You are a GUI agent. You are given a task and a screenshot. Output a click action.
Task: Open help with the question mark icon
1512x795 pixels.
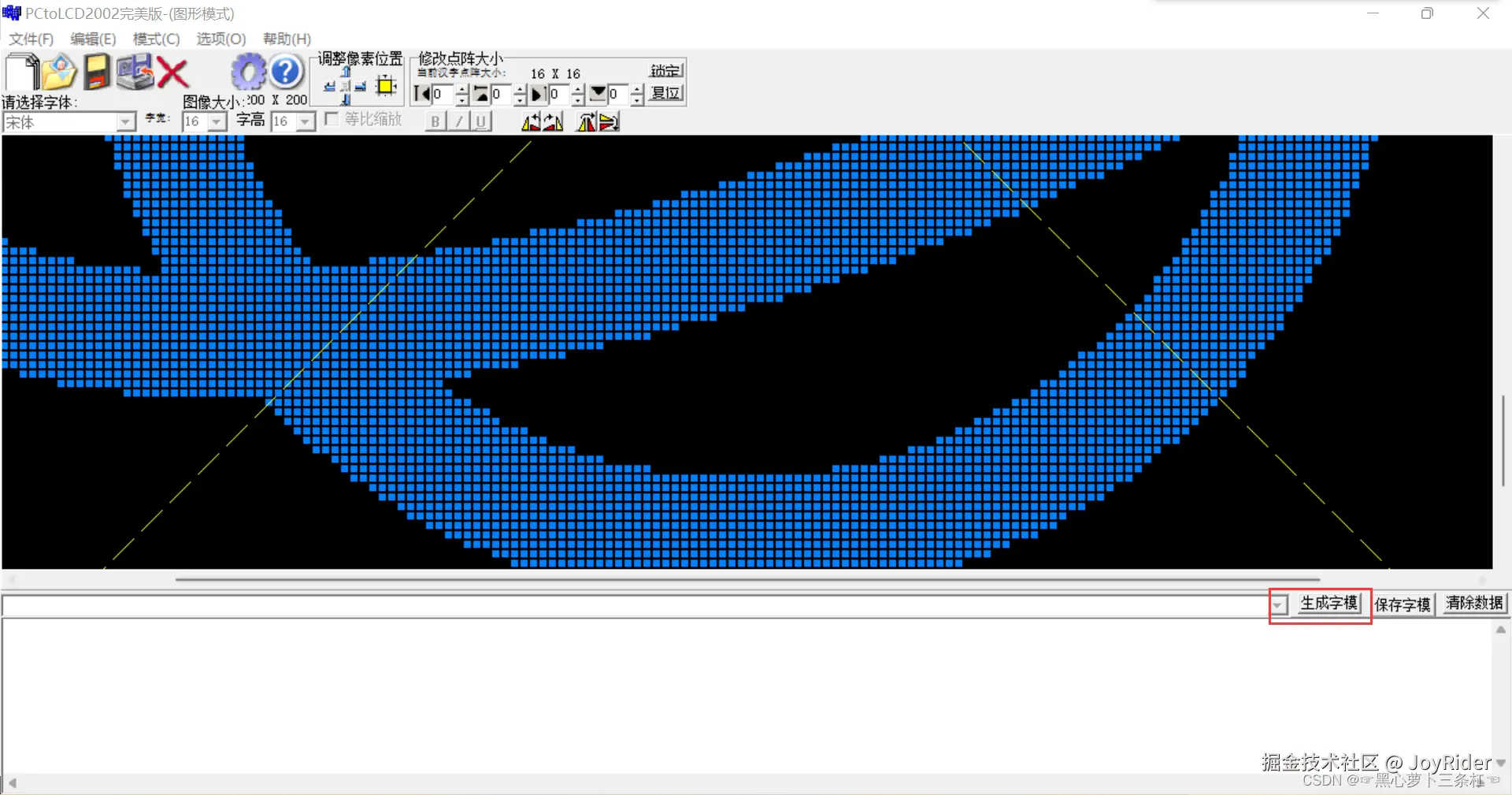pos(287,72)
